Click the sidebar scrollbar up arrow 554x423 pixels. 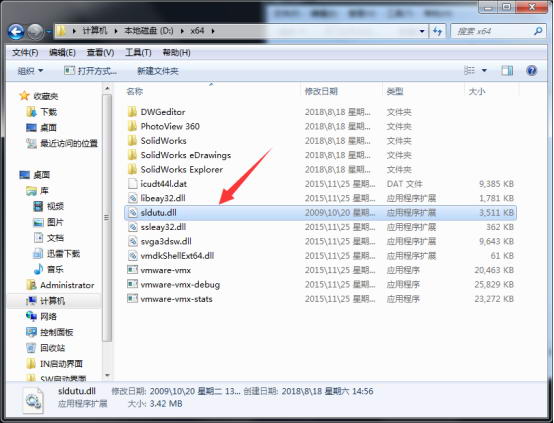point(107,88)
